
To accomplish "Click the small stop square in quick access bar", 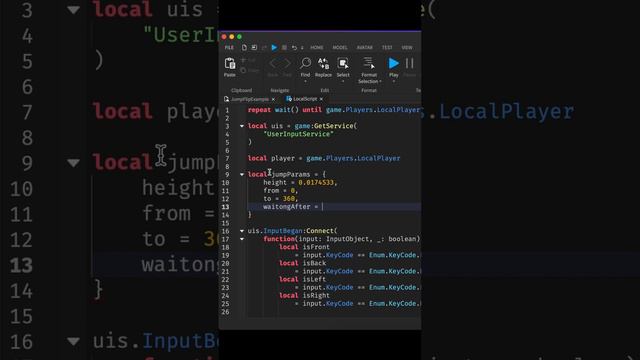I will [284, 48].
